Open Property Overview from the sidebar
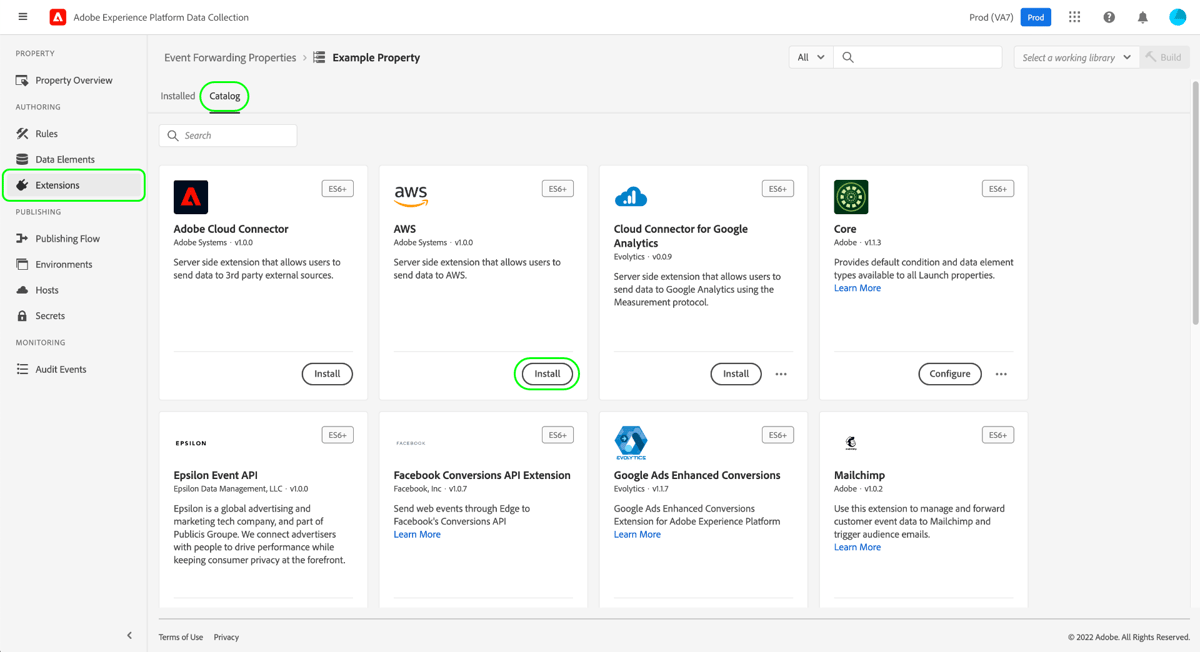 click(x=70, y=80)
